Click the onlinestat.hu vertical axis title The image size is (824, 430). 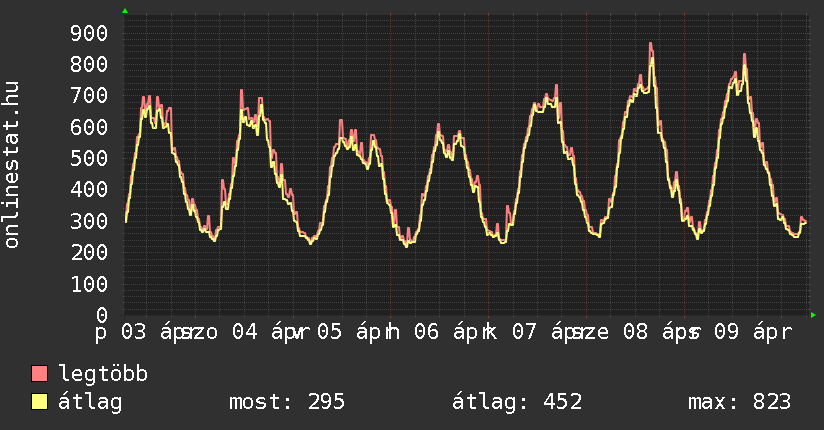[13, 165]
